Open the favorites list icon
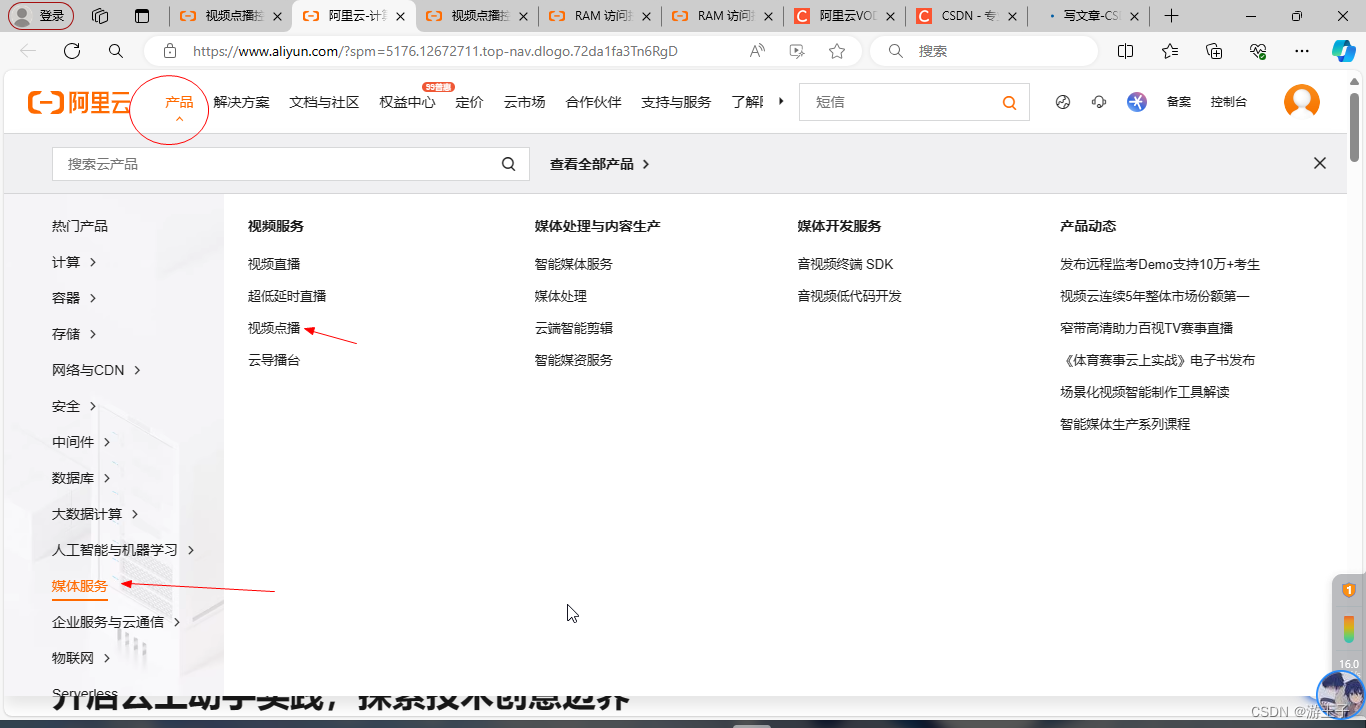 tap(1170, 51)
